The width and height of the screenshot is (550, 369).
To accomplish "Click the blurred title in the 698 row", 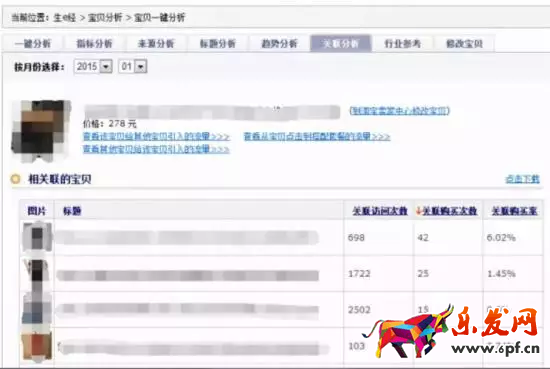I will 187,237.
